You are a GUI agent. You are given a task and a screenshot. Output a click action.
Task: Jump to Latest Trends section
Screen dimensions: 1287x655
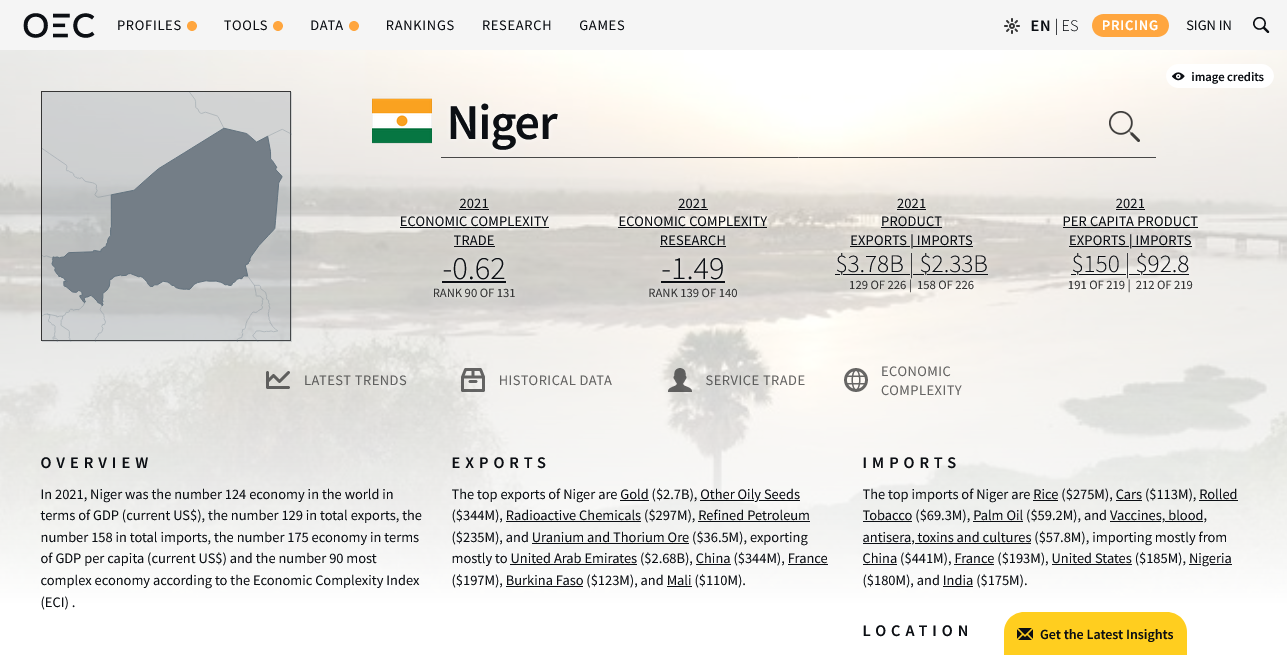(x=337, y=380)
